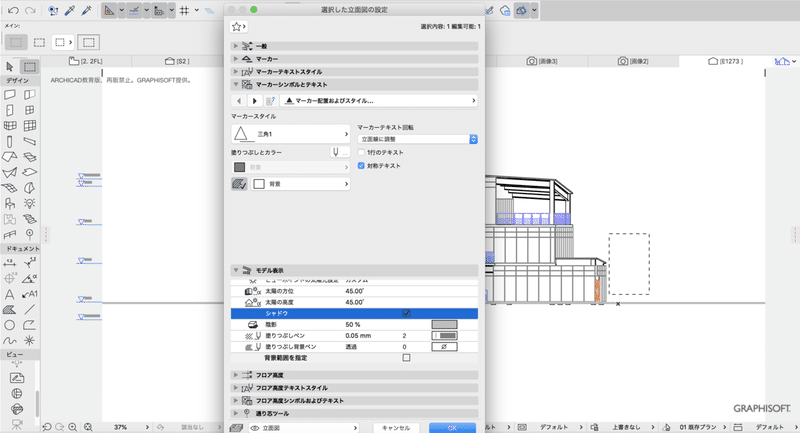800x433 pixels.
Task: Expand the フロア高度テキストスタイル panel
Action: [236, 388]
